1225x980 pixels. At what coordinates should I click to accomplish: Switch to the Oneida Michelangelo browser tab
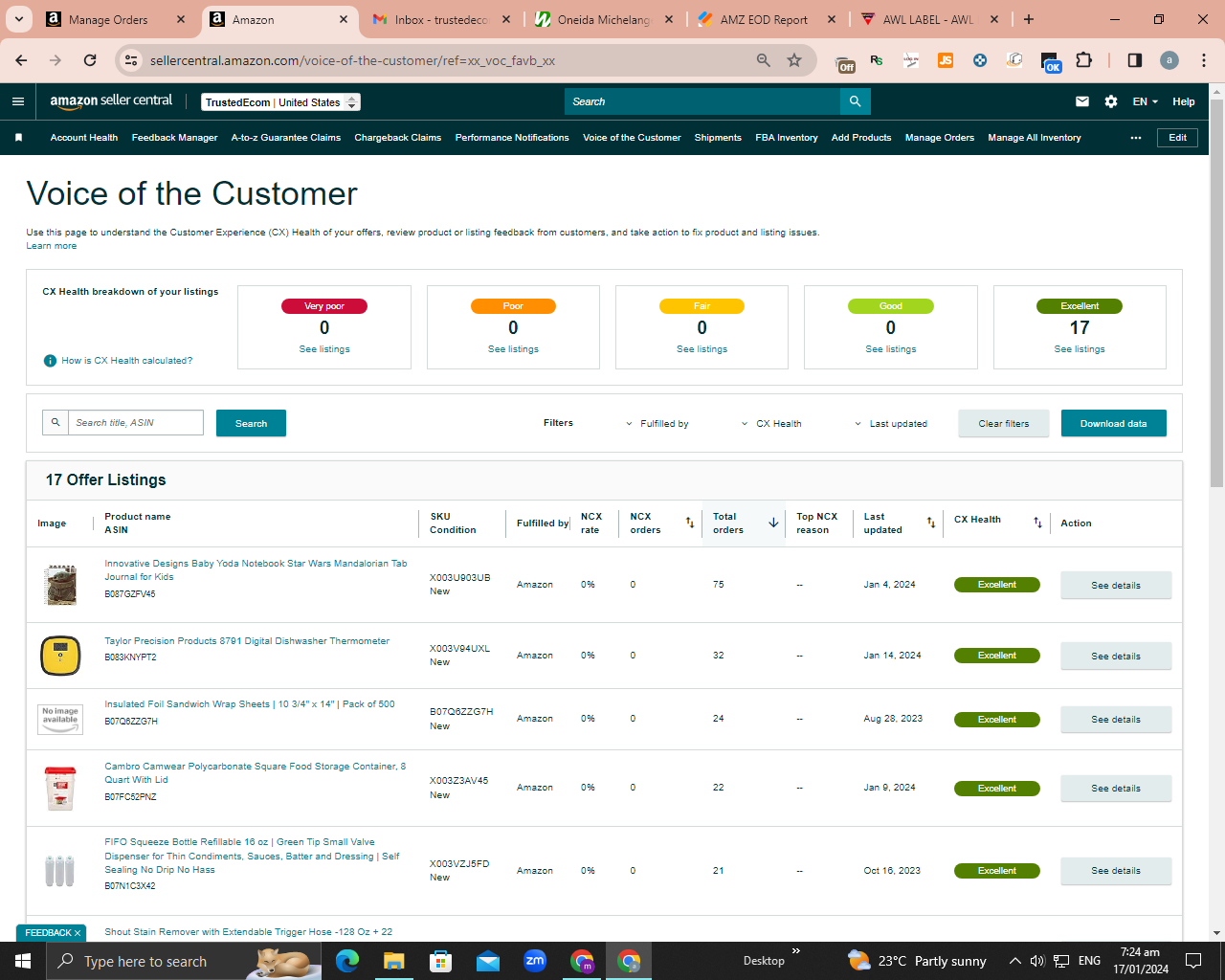603,20
